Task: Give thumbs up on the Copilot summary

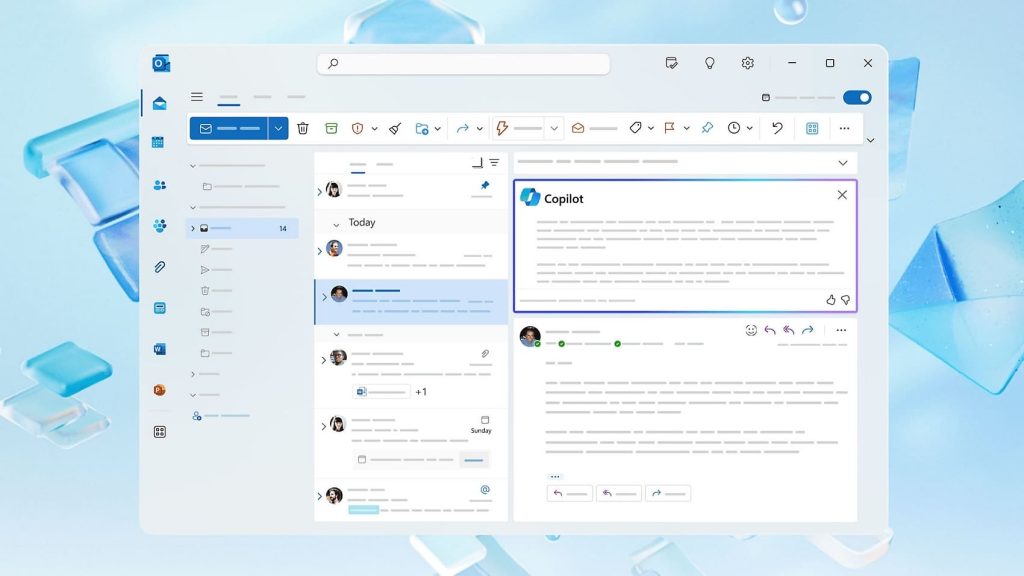Action: pyautogui.click(x=830, y=299)
